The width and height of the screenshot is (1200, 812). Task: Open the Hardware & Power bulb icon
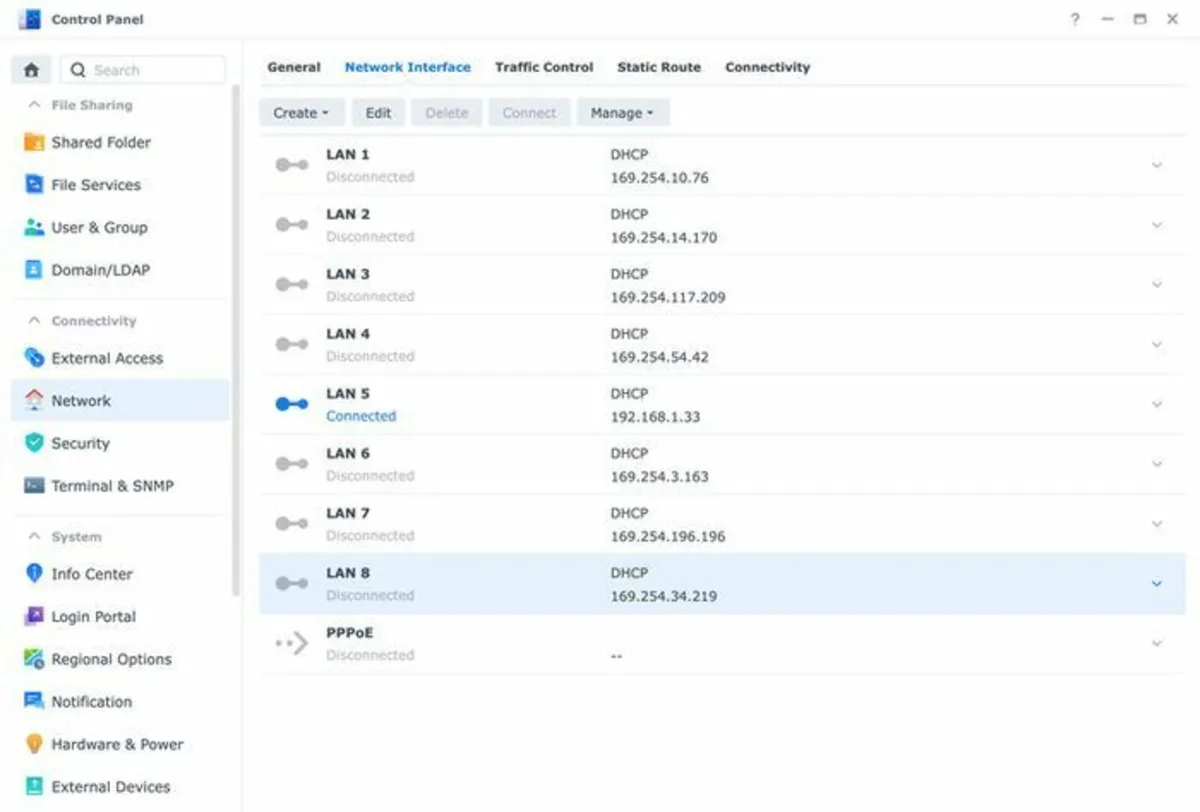click(34, 744)
